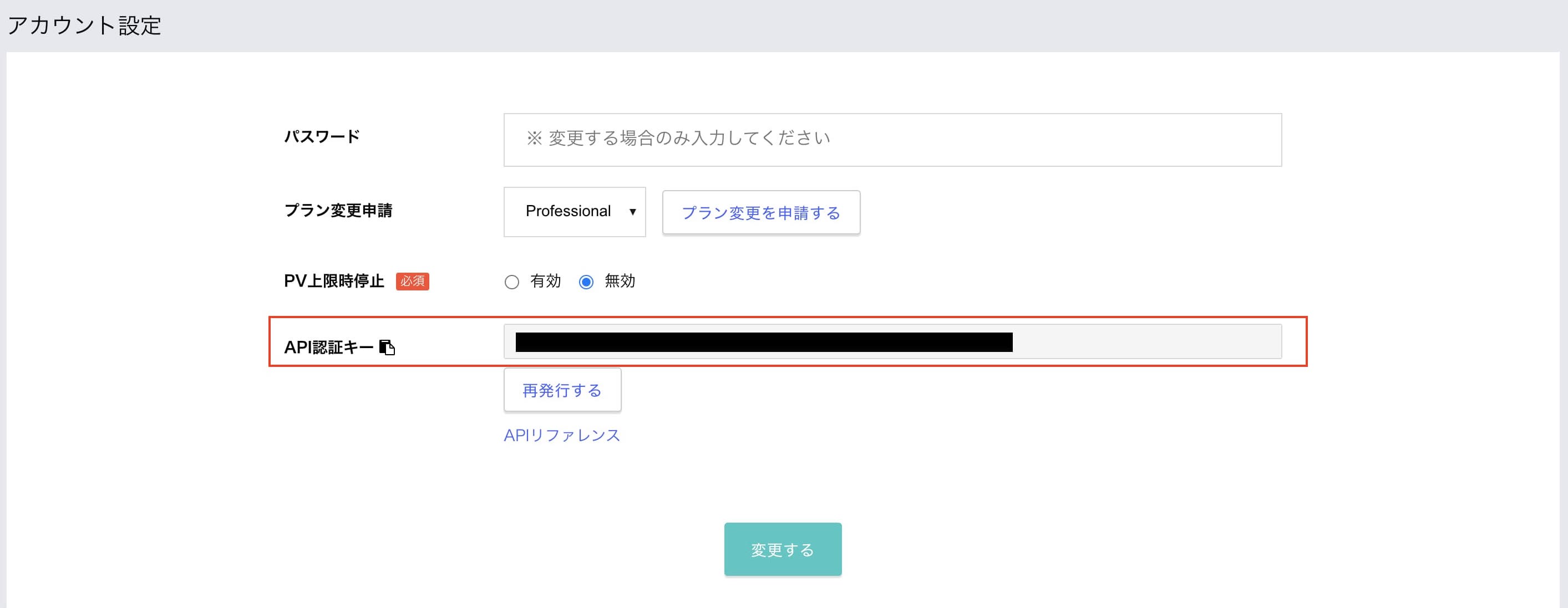Focus the パスワード input field
1568x608 pixels.
click(892, 140)
